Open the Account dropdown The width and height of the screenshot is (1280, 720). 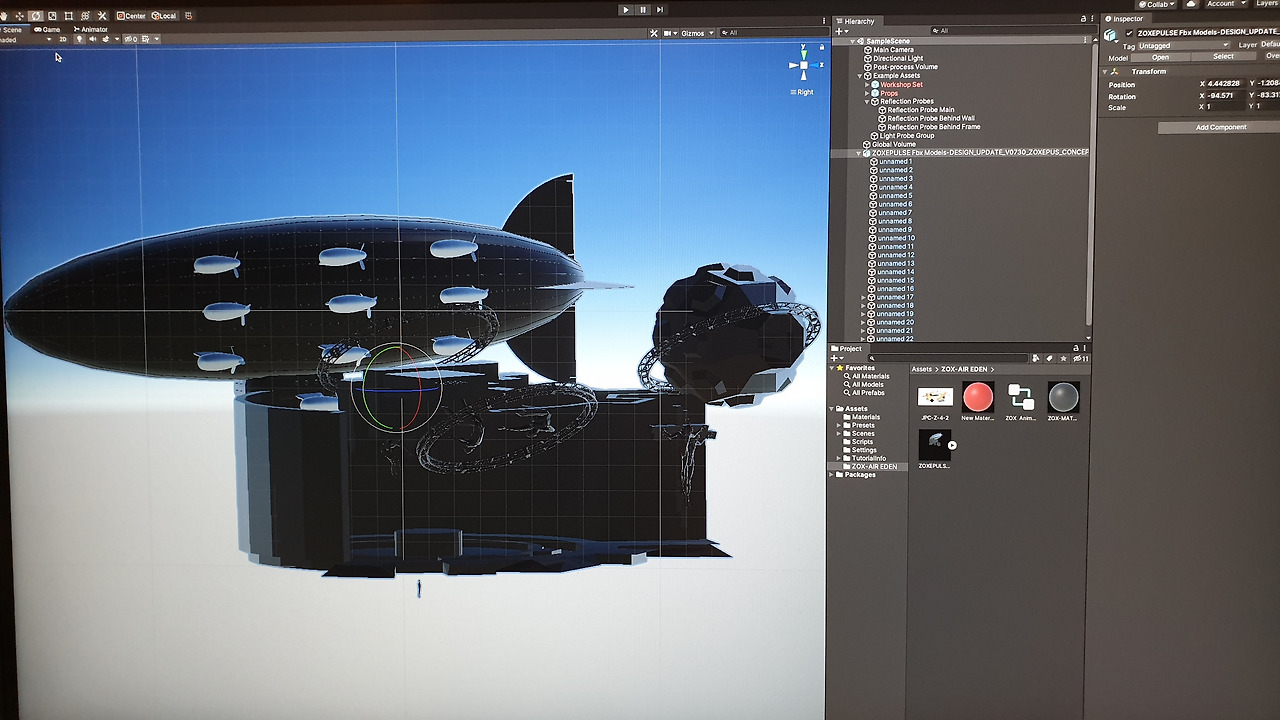pos(1225,4)
